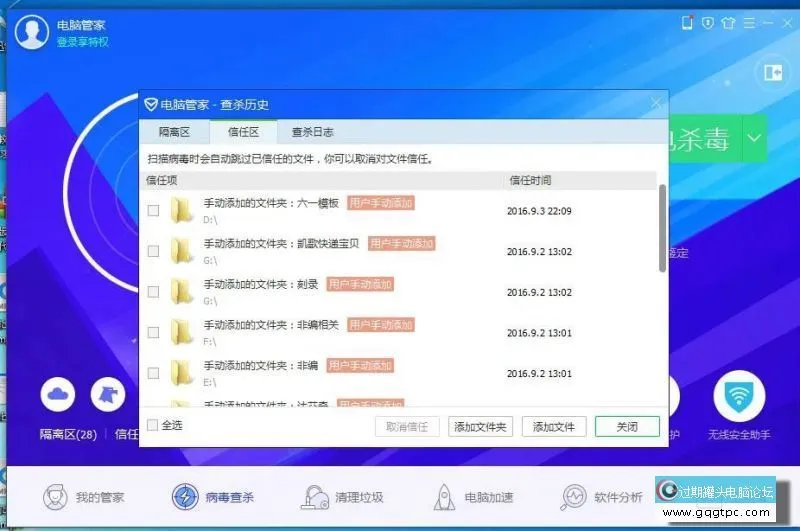Click the 关闭 button
Viewport: 800px width, 531px height.
coord(627,426)
